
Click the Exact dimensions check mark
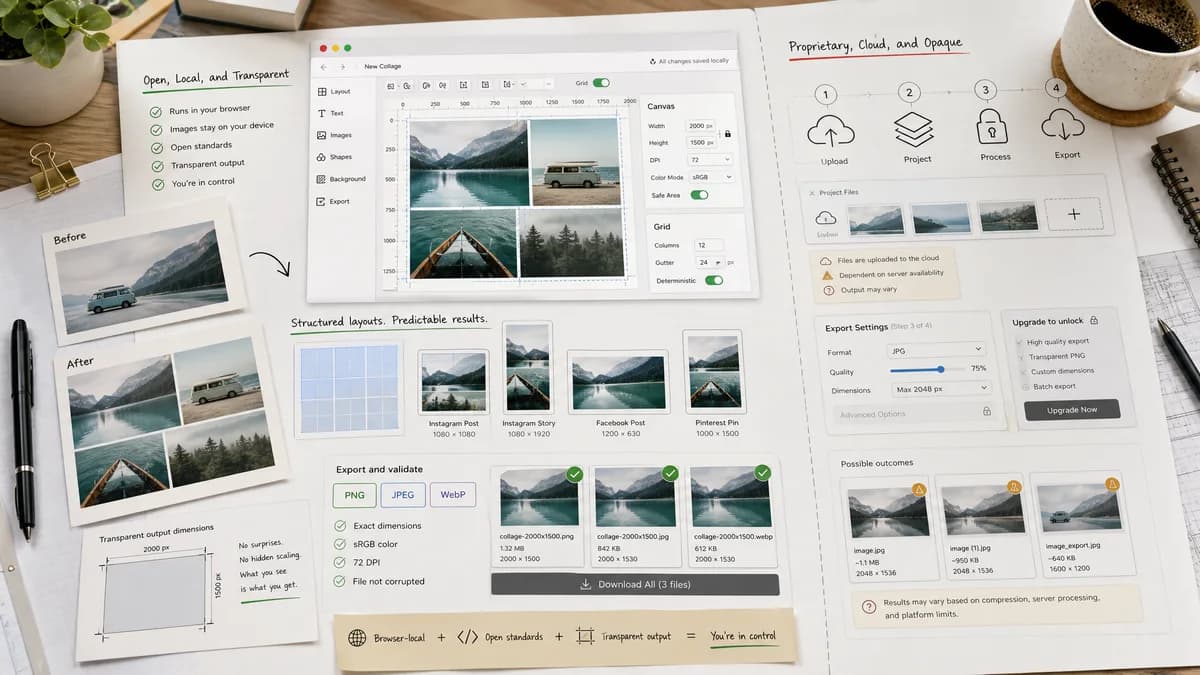(340, 525)
